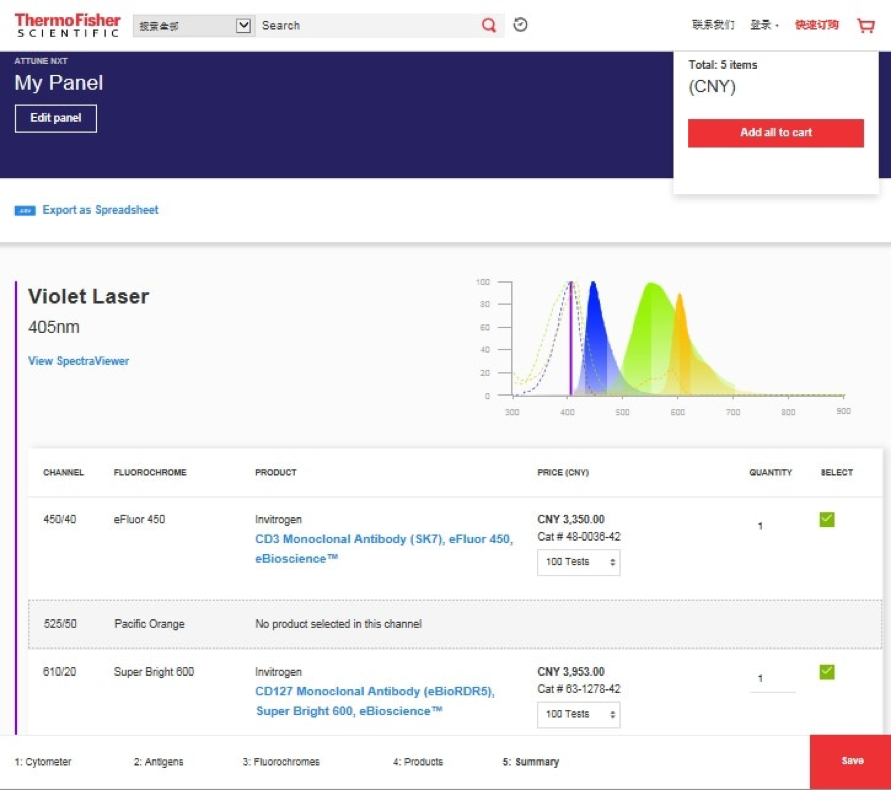Image resolution: width=891 pixels, height=790 pixels.
Task: Click Export as Spreadsheet link
Action: (101, 210)
